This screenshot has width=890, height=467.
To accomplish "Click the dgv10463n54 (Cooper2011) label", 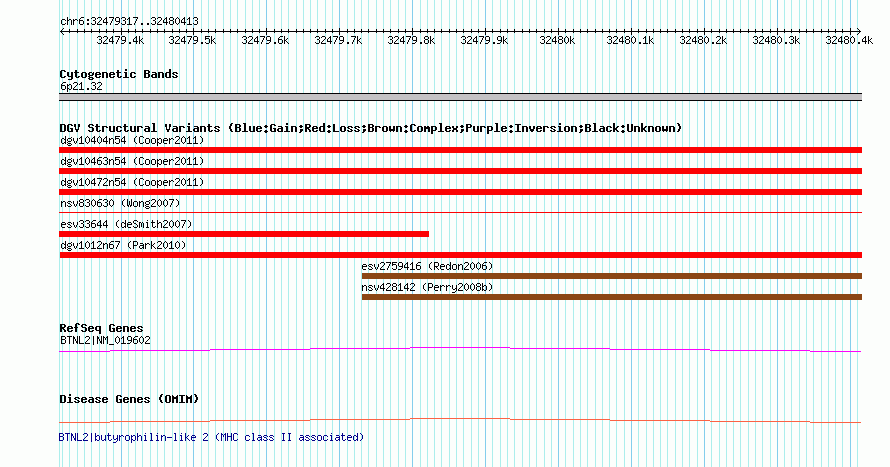I will 132,161.
